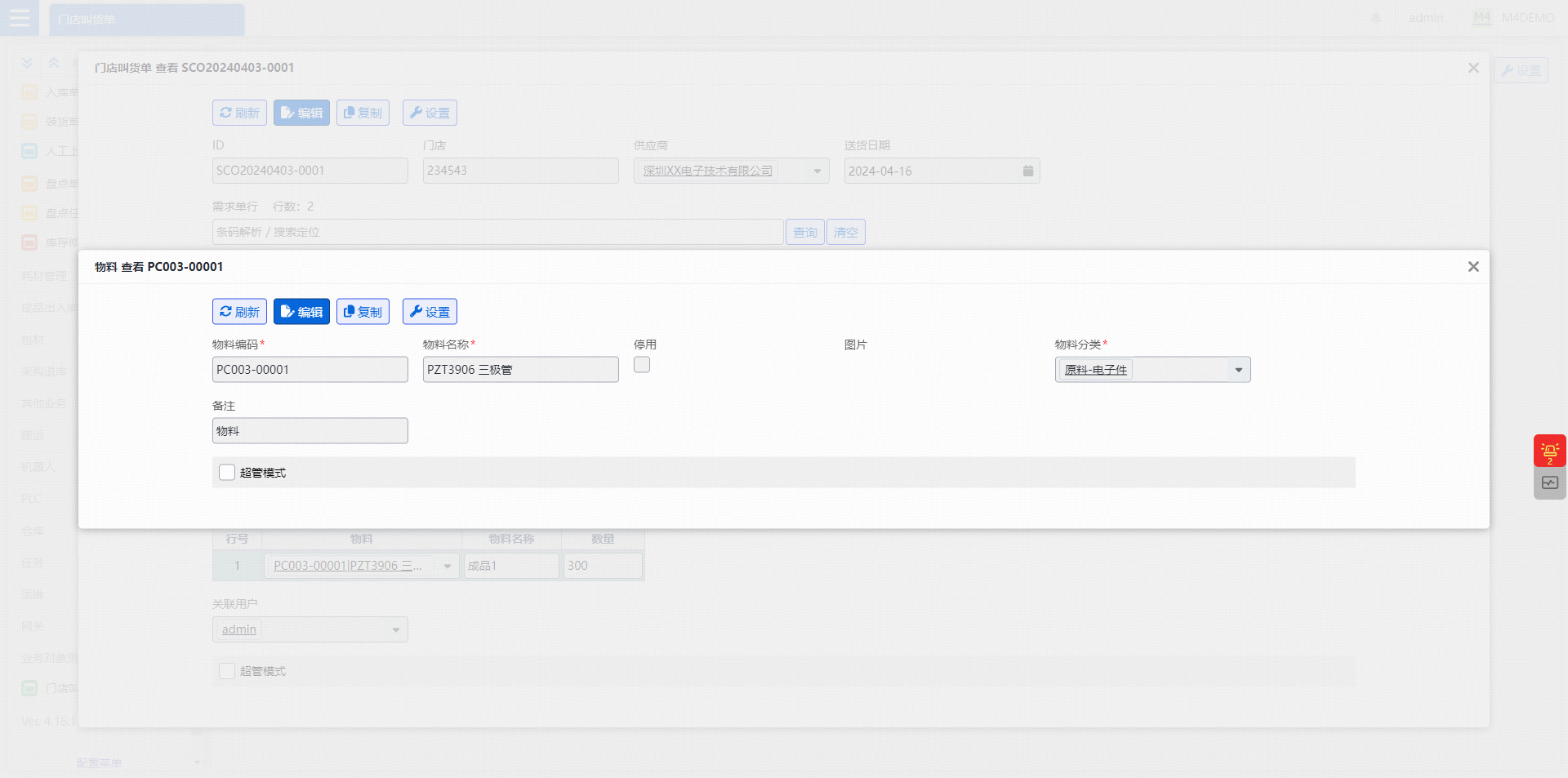Open the 物料分类 dropdown arrow
Viewport: 1568px width, 778px height.
click(1239, 370)
